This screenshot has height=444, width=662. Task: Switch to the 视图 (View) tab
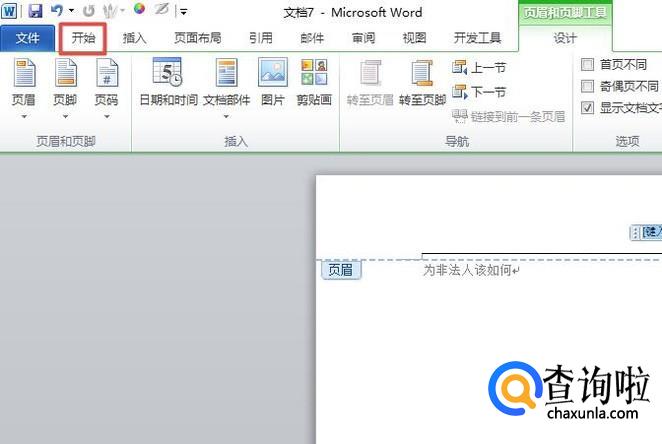[414, 38]
